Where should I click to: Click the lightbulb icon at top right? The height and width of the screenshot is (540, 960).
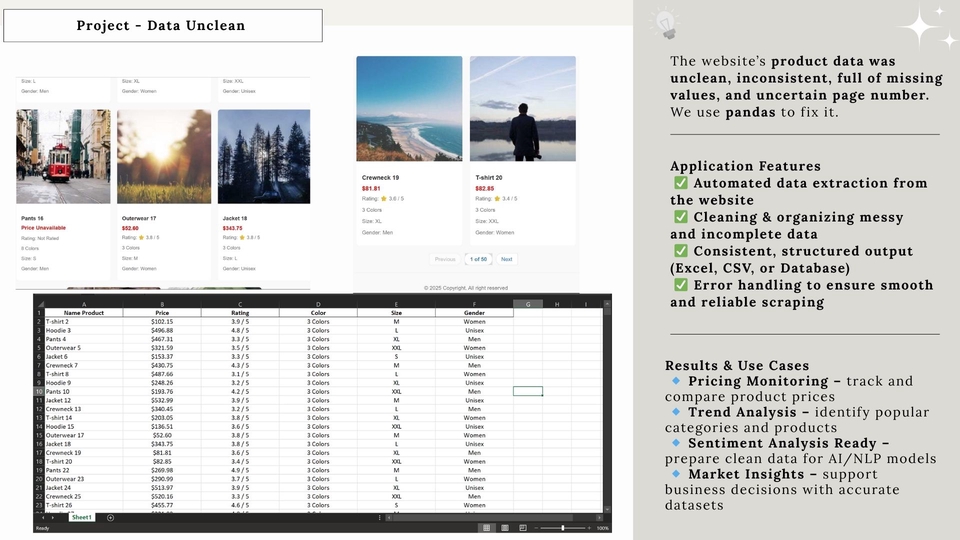click(662, 24)
